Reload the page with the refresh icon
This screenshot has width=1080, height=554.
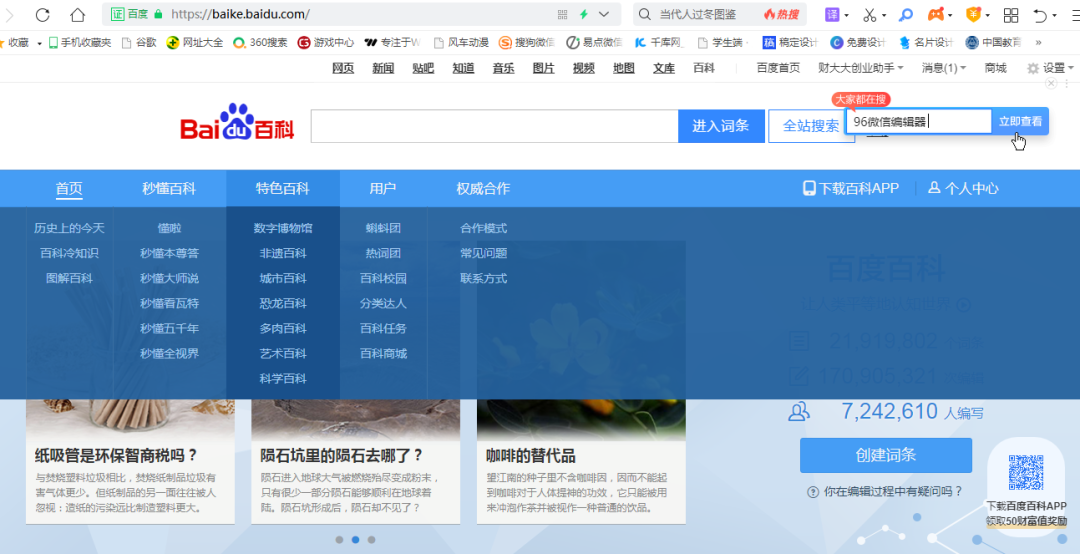coord(43,14)
